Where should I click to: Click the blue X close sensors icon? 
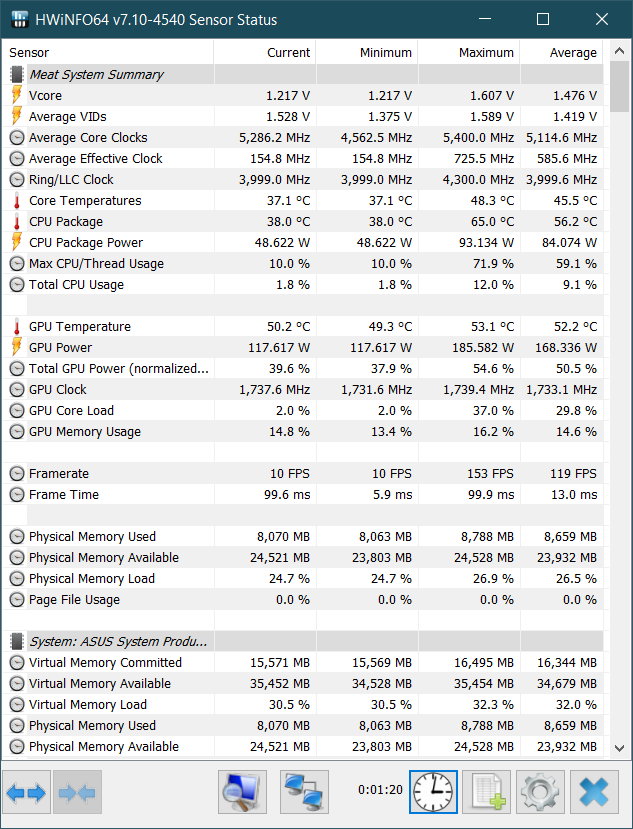594,792
